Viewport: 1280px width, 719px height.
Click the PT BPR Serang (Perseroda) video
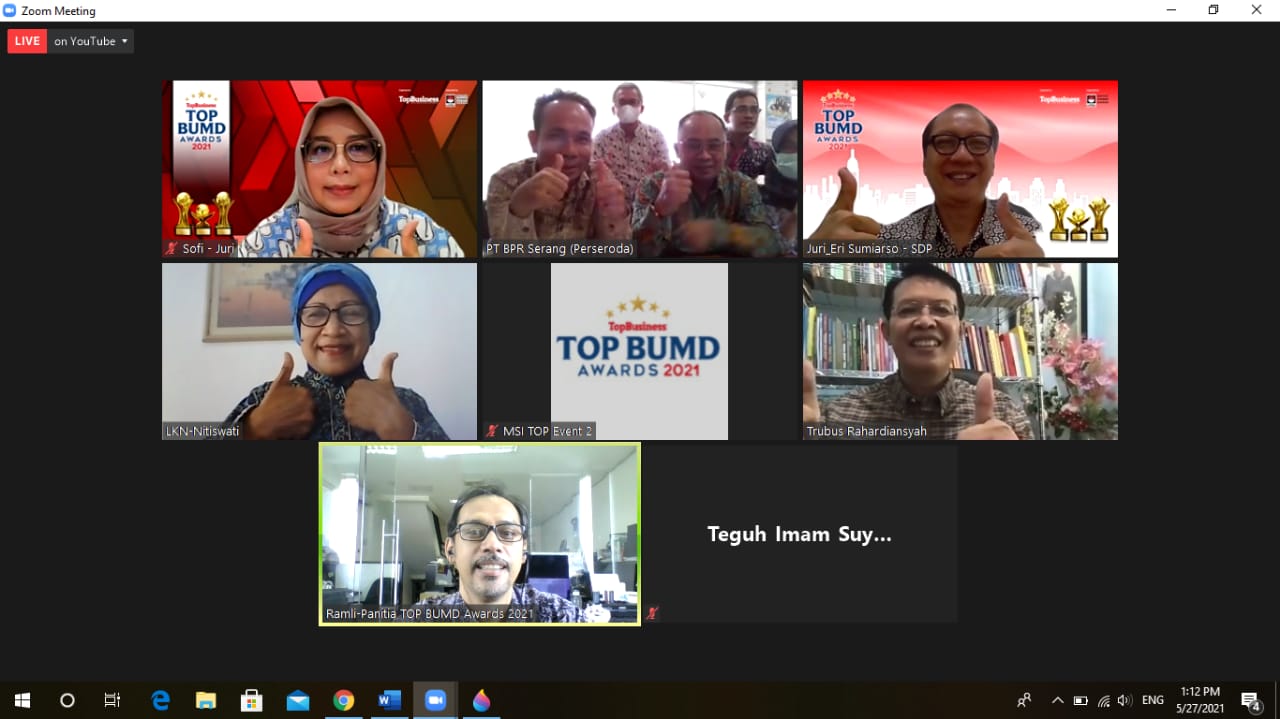click(x=639, y=168)
